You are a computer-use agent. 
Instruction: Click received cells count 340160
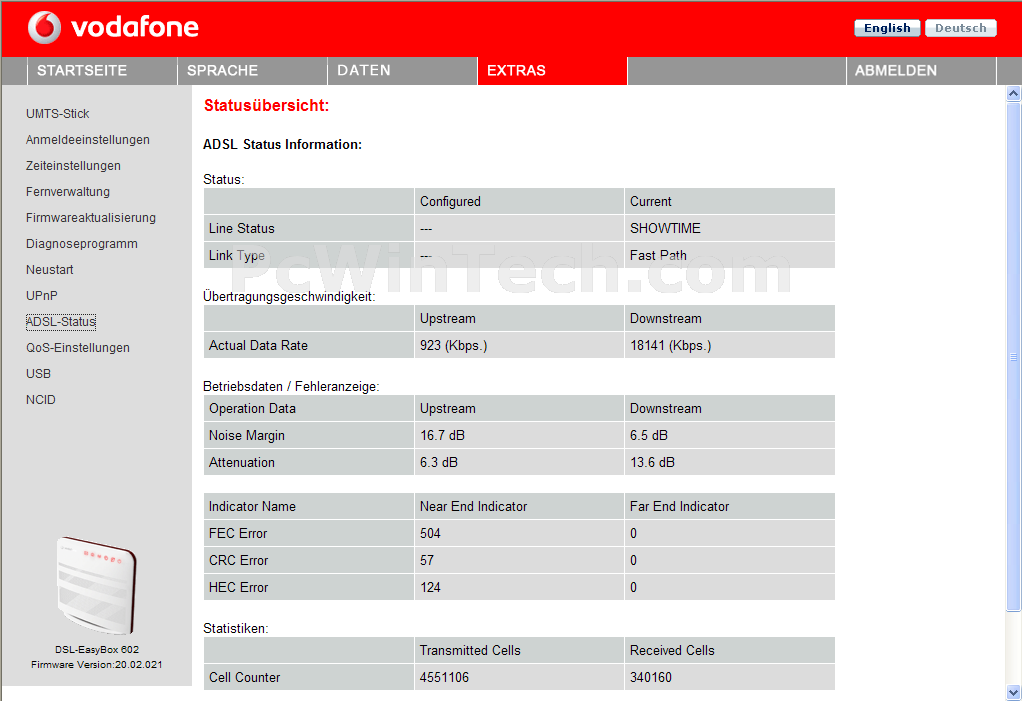[x=650, y=678]
